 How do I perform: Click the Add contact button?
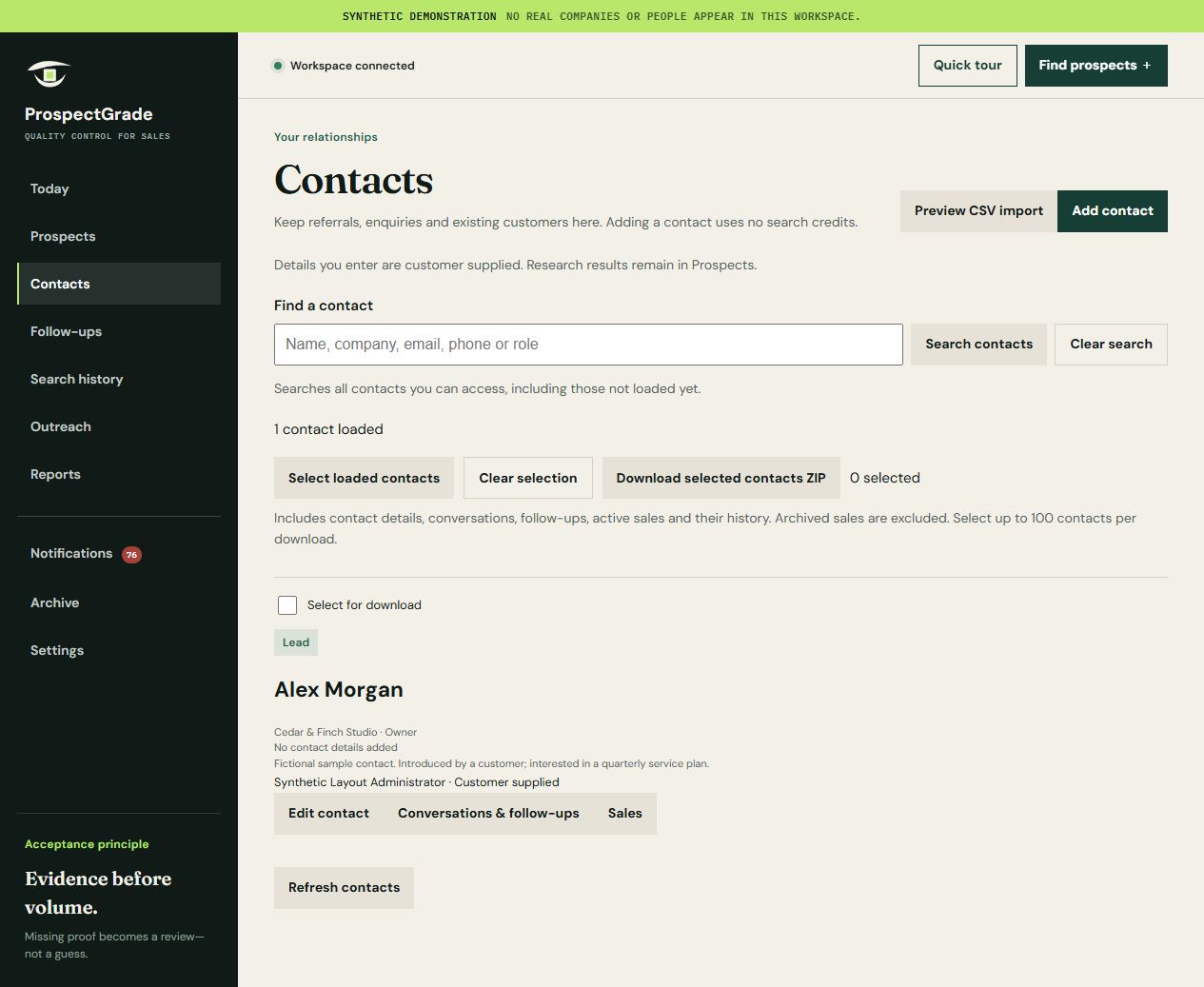[1113, 211]
